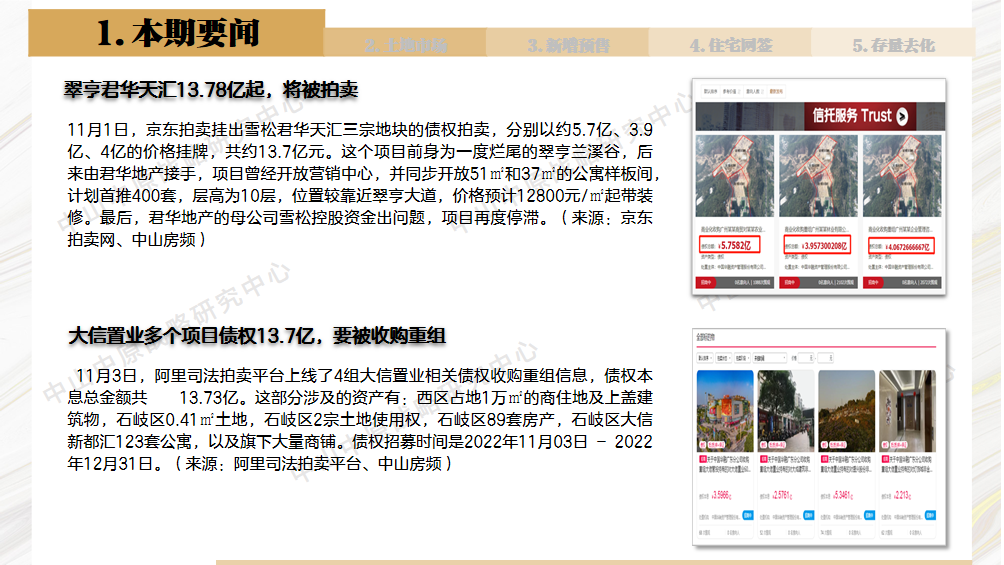Image resolution: width=1004 pixels, height=565 pixels.
Task: Open first sort dropdown in Ali auction filter row
Action: point(705,358)
